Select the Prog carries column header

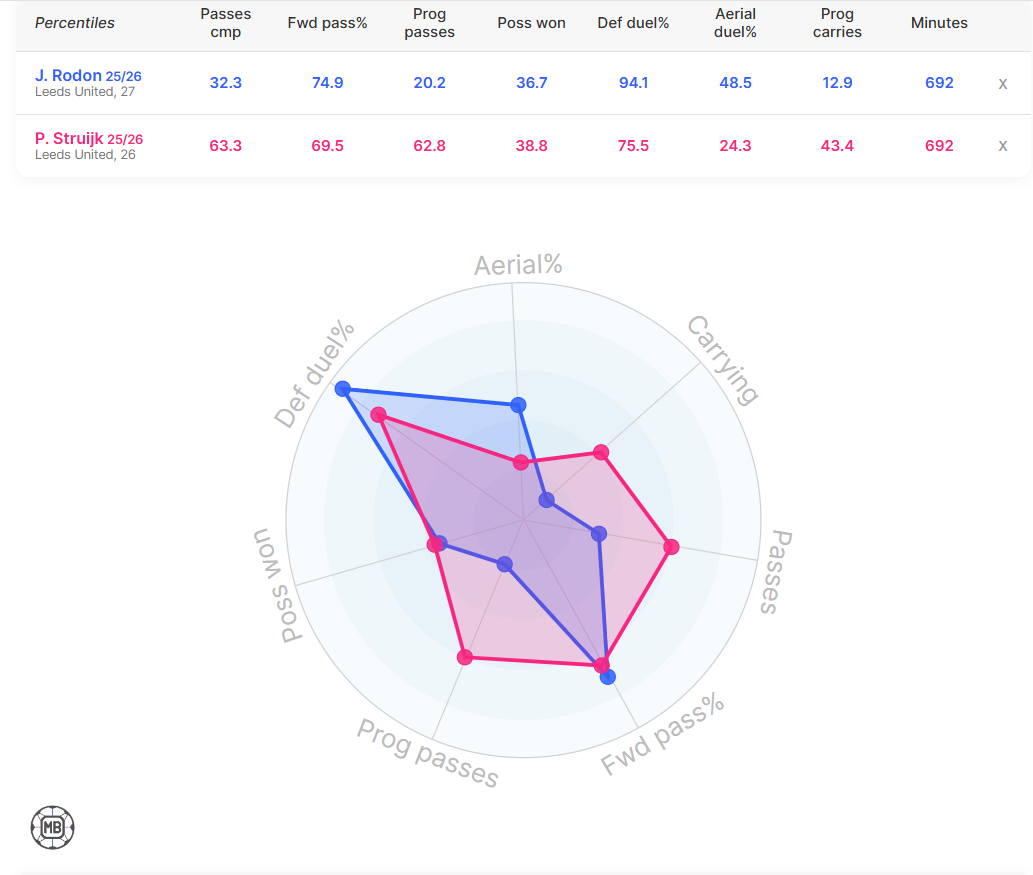[x=837, y=23]
